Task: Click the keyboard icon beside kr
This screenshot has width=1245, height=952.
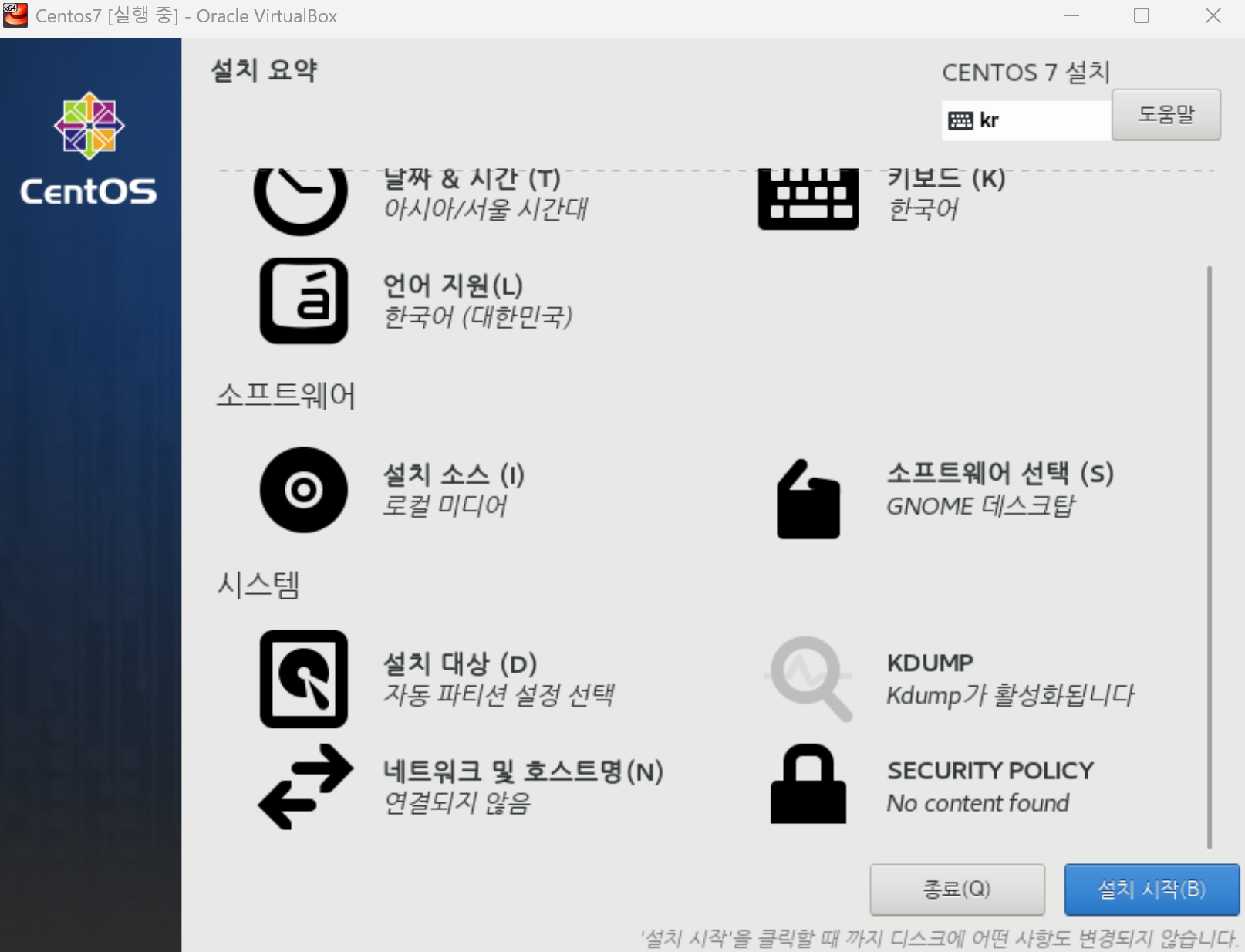Action: click(x=960, y=120)
